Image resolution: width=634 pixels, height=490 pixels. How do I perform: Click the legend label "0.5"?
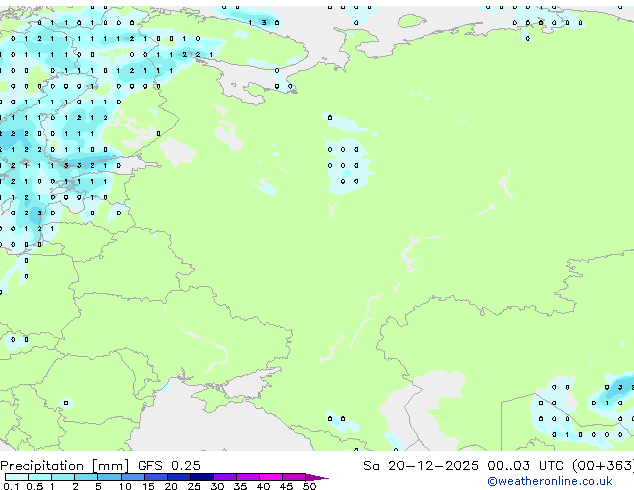pos(35,486)
